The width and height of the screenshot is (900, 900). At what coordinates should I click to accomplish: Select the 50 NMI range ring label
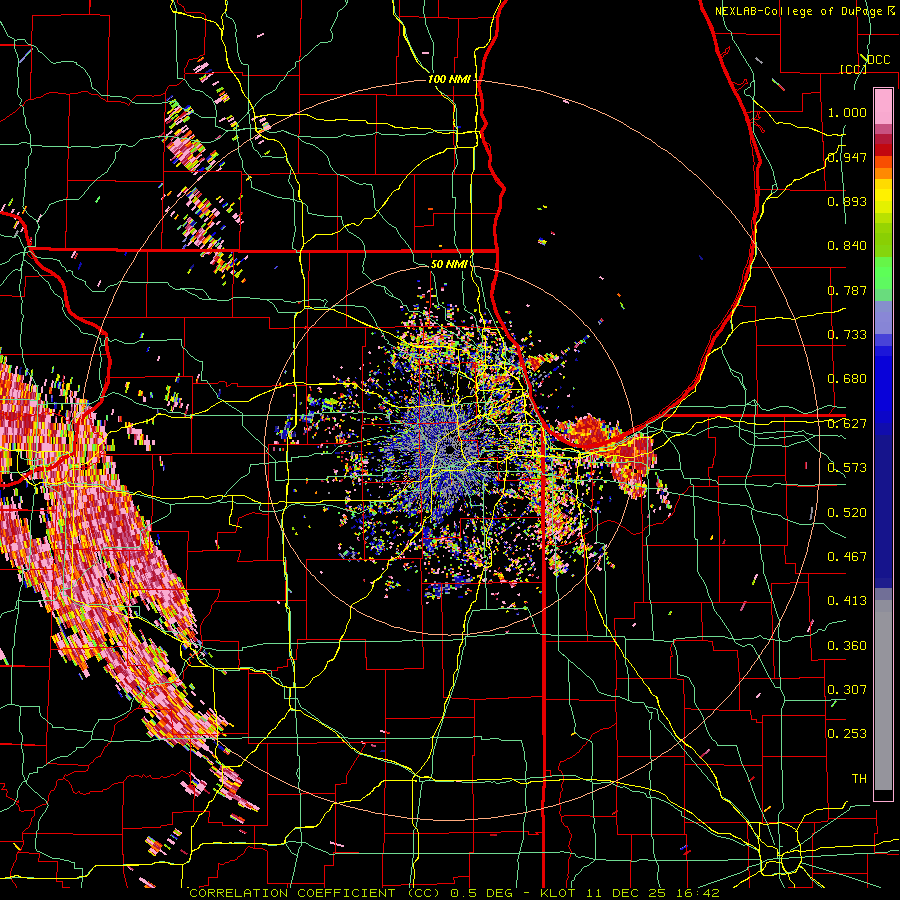(449, 264)
